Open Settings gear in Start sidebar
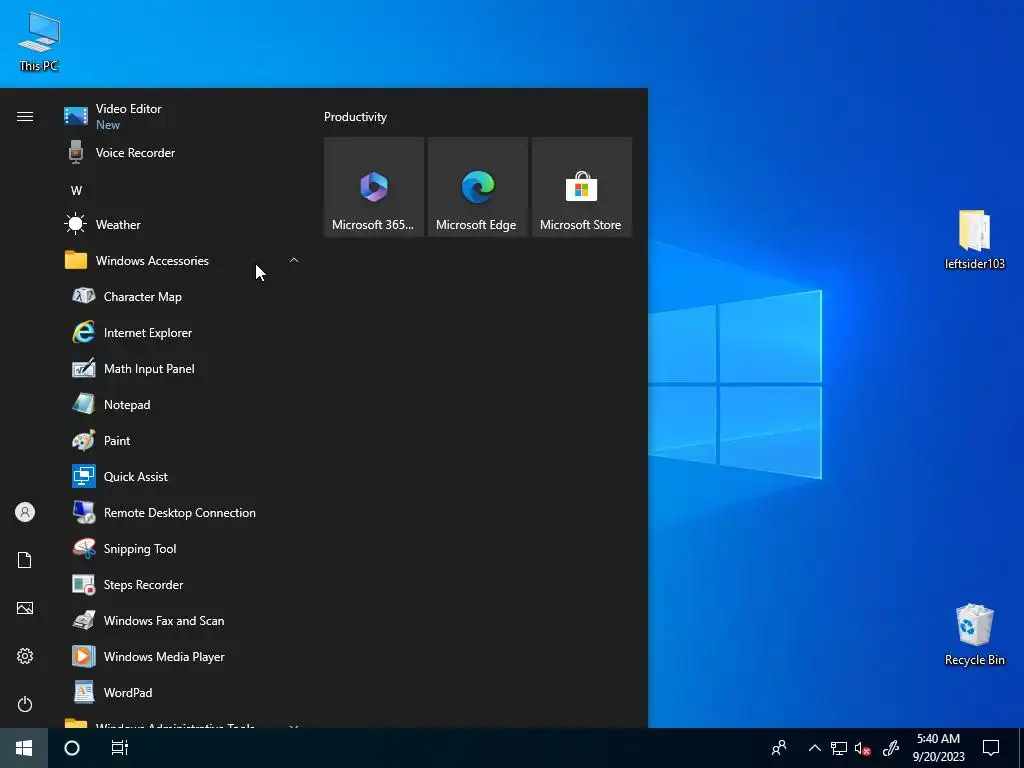The width and height of the screenshot is (1024, 768). [x=25, y=656]
